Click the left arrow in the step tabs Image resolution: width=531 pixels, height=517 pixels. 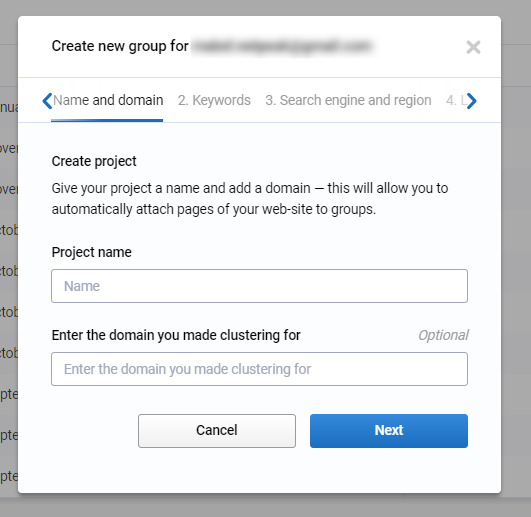coord(47,101)
